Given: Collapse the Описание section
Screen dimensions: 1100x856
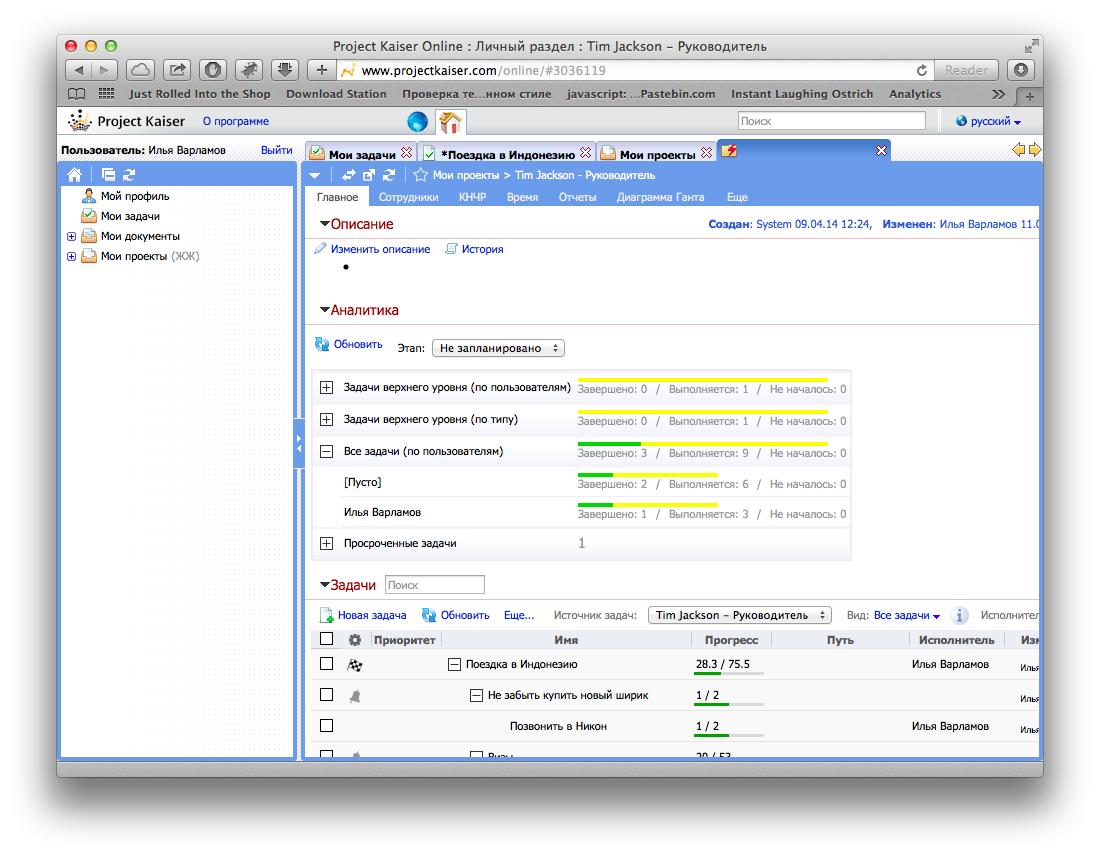Looking at the screenshot, I should tap(325, 224).
